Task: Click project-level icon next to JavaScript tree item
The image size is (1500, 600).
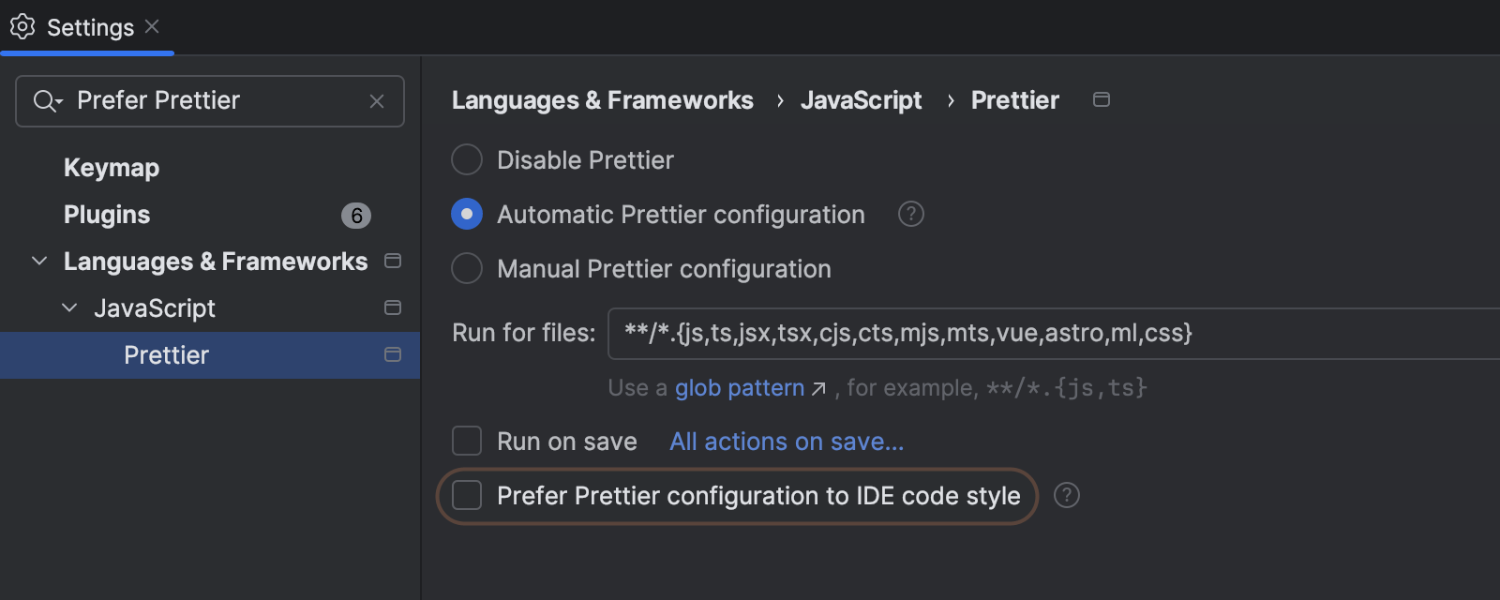Action: [393, 308]
